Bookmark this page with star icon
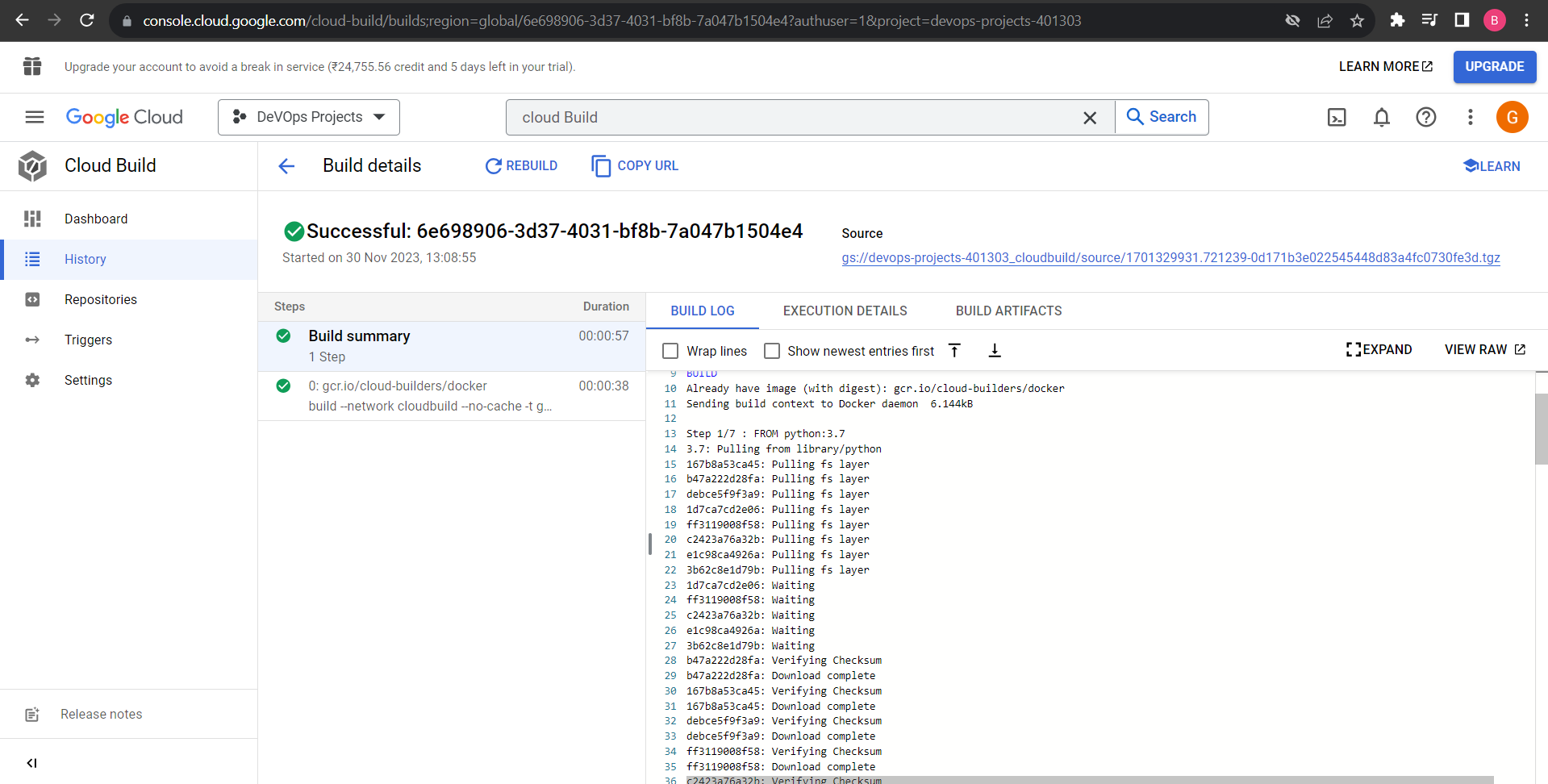1548x784 pixels. pyautogui.click(x=1357, y=20)
